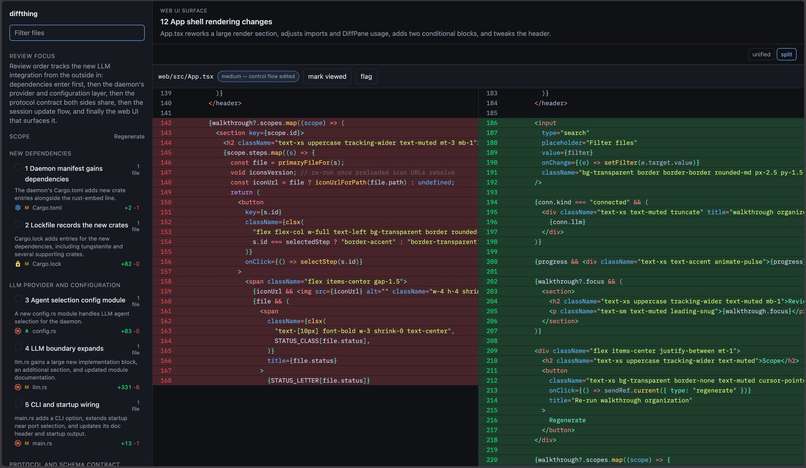This screenshot has height=468, width=806.
Task: Open step 2 Lockfile records the new crates
Action: point(77,225)
